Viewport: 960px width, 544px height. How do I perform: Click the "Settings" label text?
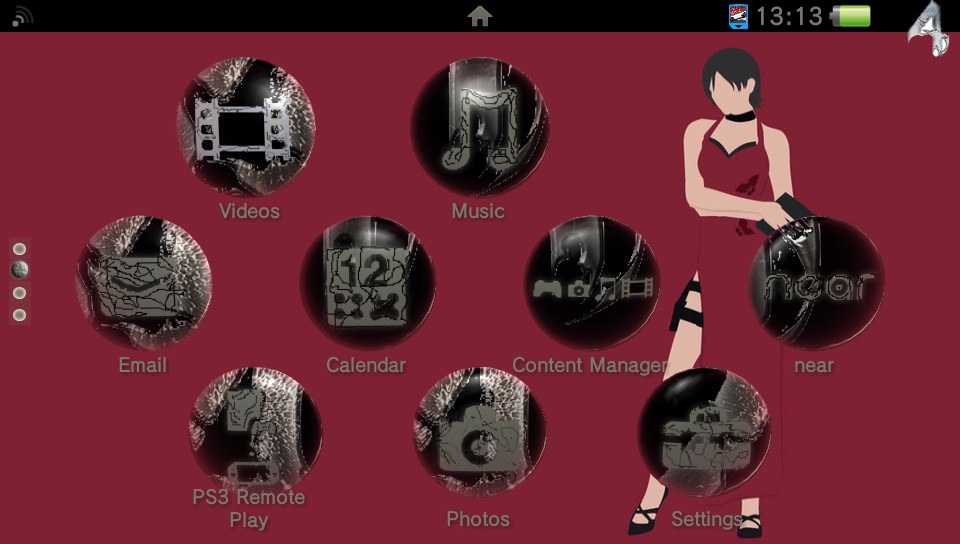point(707,519)
